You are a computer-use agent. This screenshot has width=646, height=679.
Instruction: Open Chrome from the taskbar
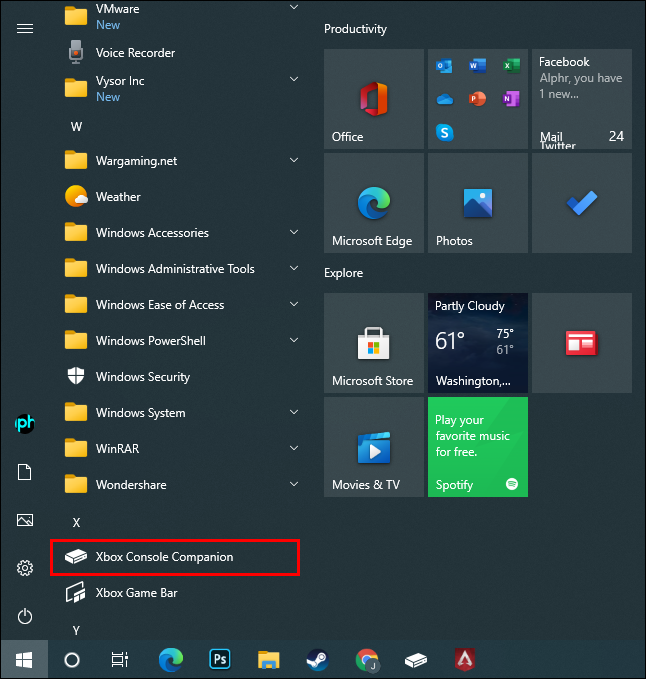pyautogui.click(x=367, y=660)
